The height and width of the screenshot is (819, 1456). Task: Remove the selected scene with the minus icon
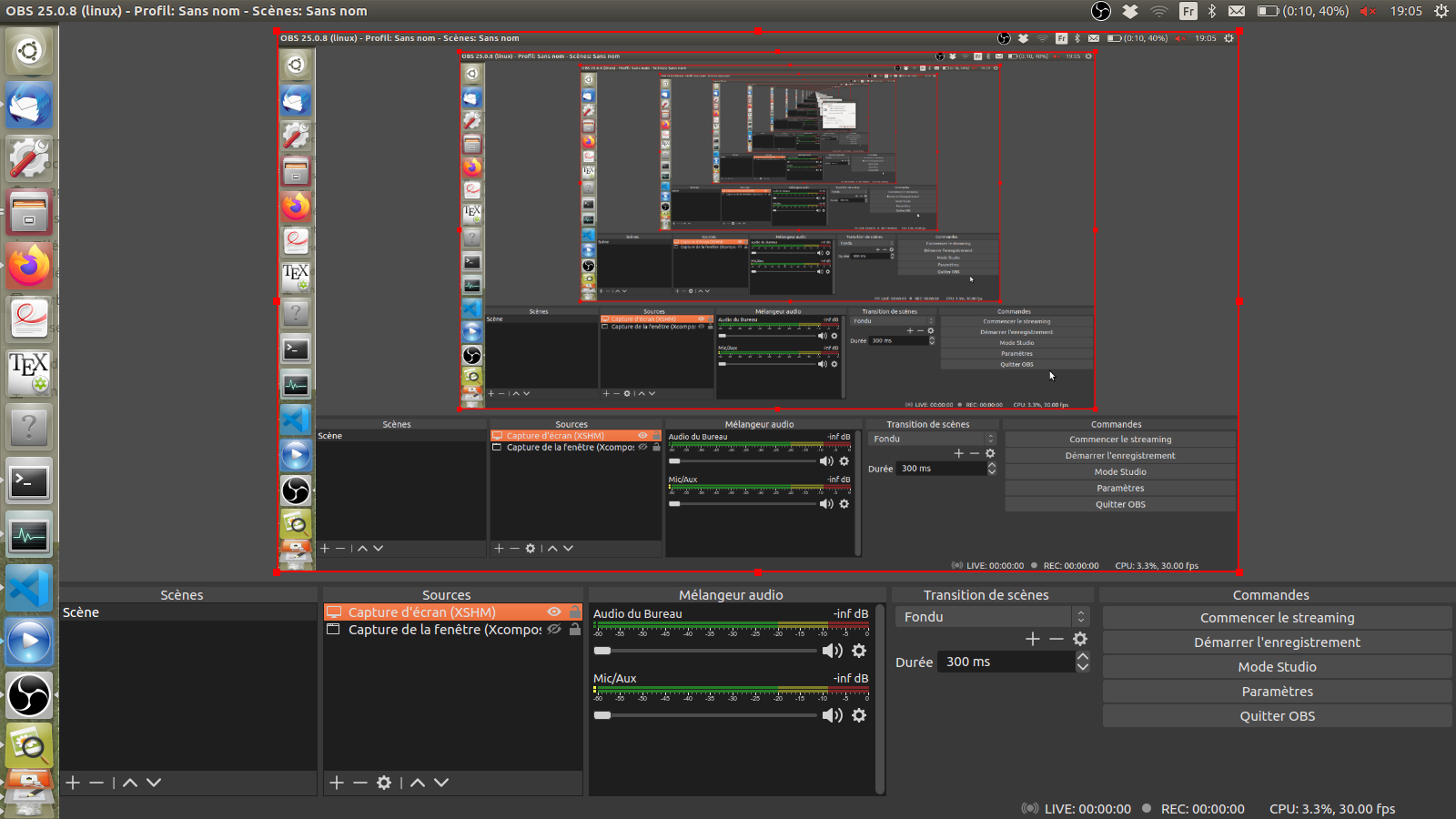(96, 783)
